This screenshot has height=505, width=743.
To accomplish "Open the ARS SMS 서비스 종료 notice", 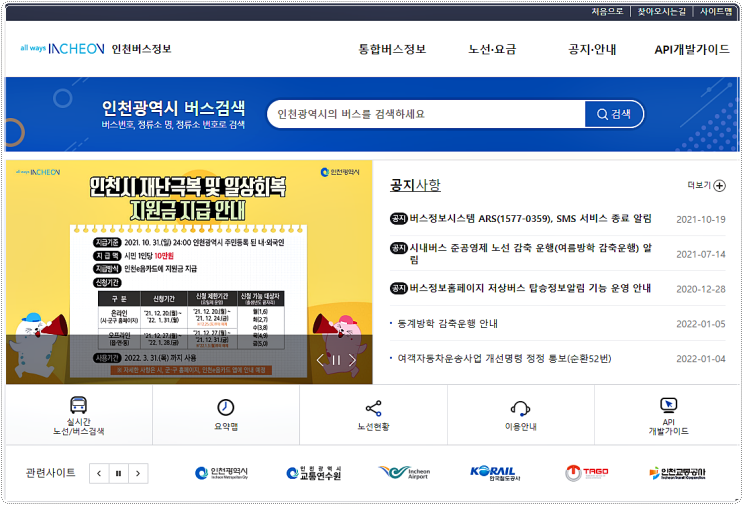I will (530, 218).
